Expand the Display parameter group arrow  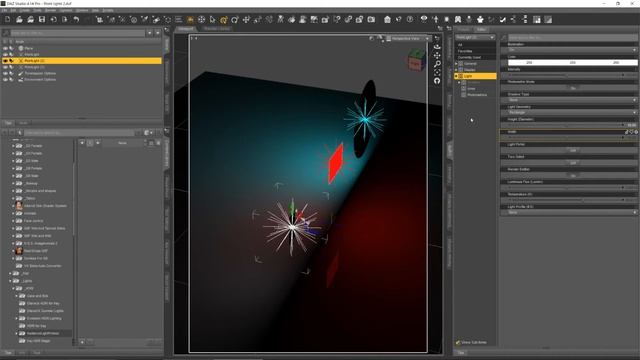coord(457,70)
